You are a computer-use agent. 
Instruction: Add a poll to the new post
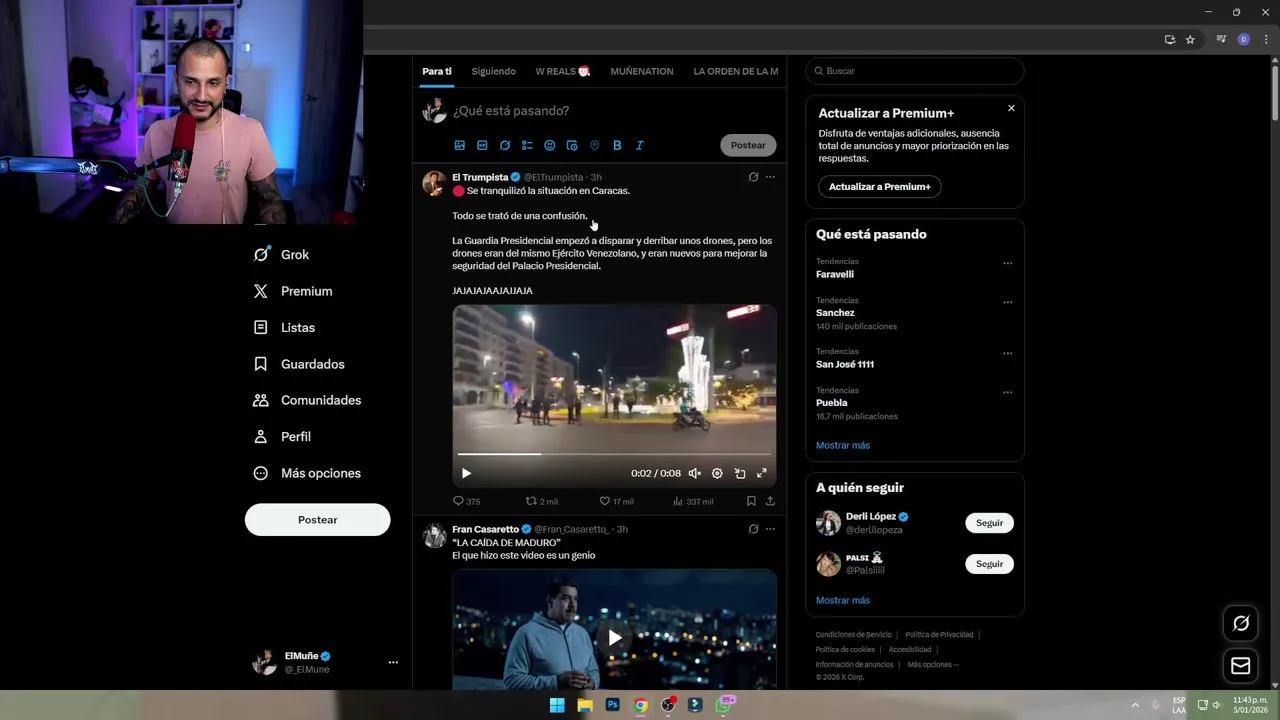[x=527, y=145]
